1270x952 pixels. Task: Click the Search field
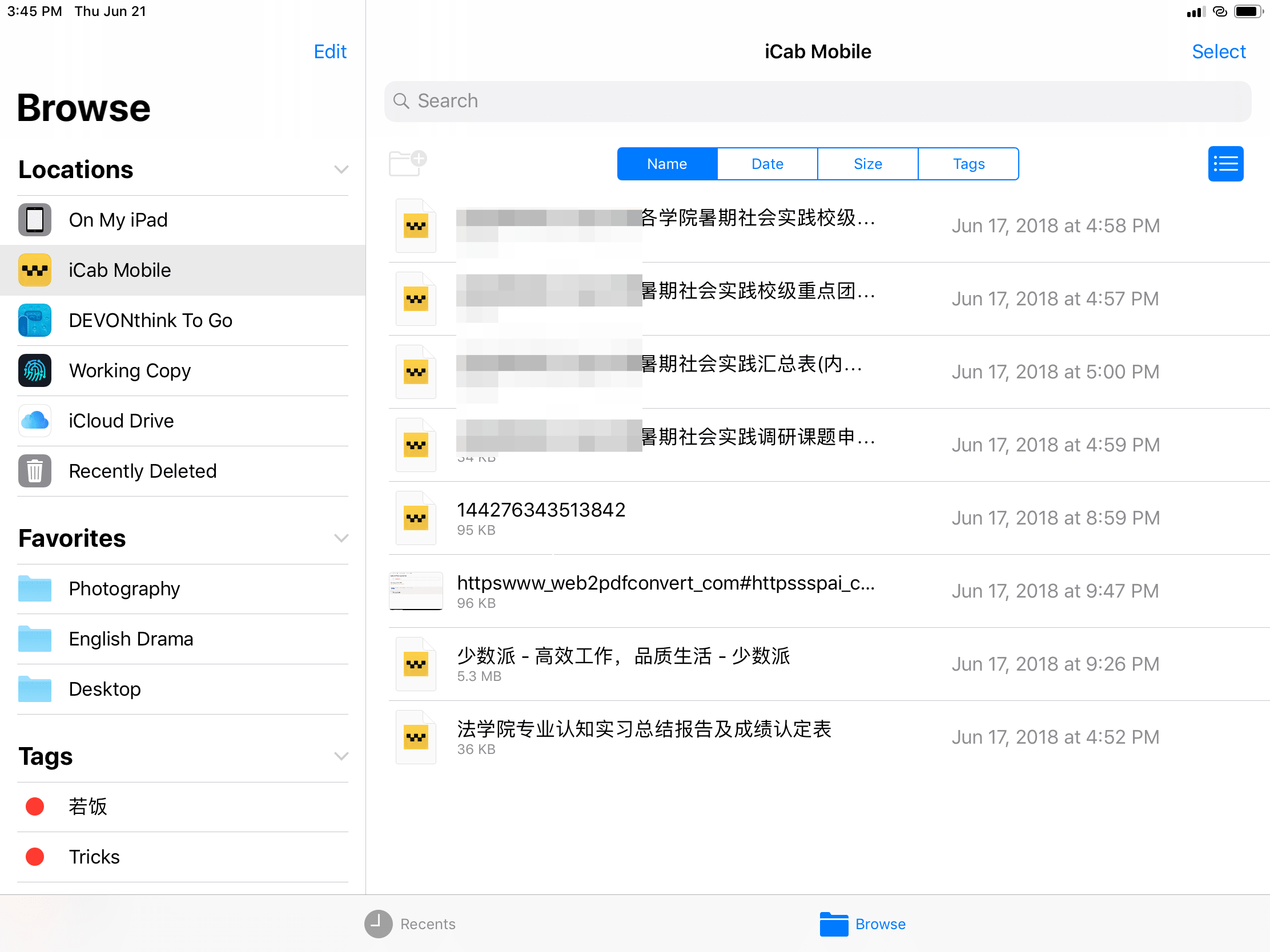point(817,101)
